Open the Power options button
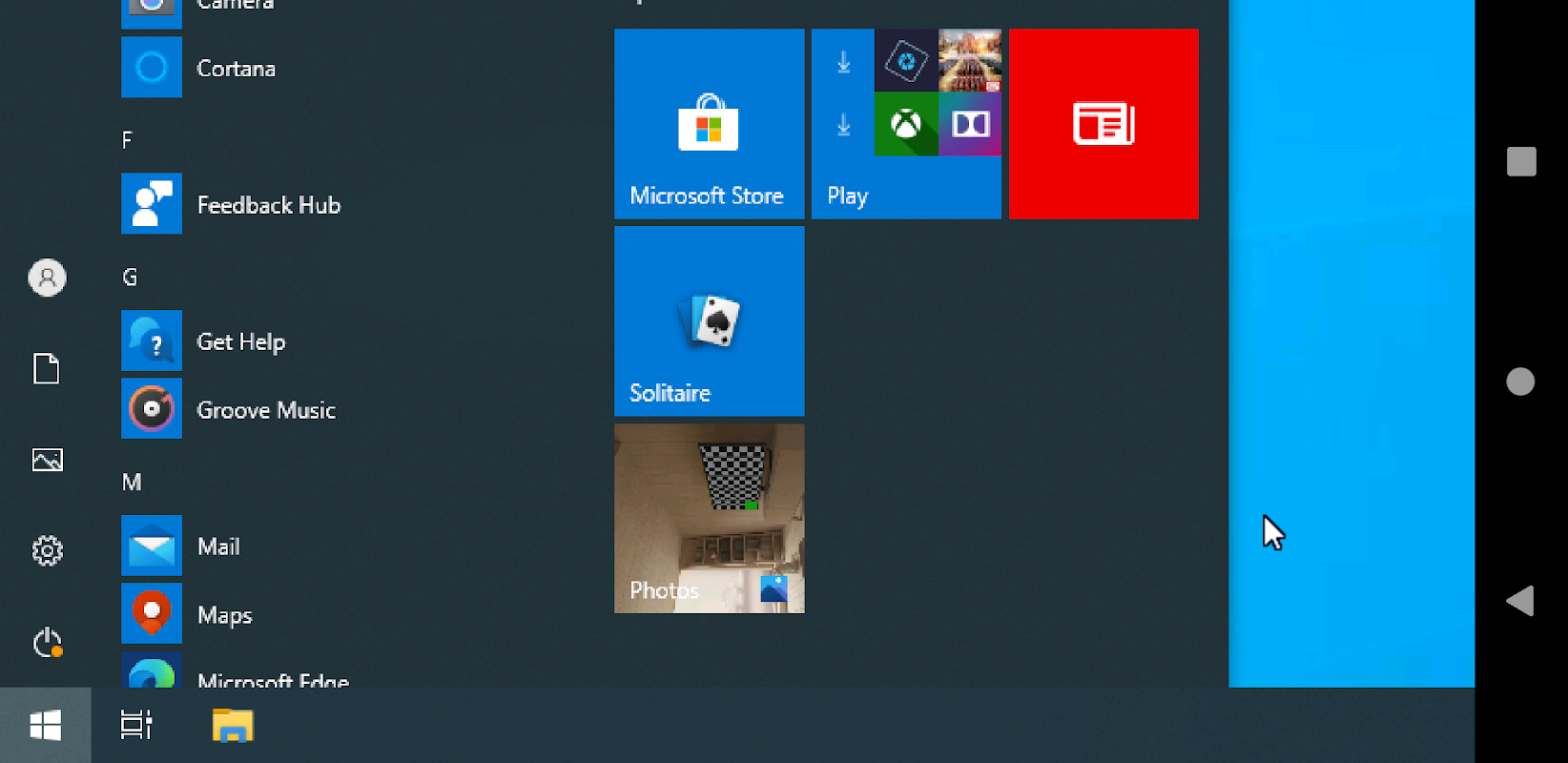This screenshot has width=1568, height=763. 47,642
